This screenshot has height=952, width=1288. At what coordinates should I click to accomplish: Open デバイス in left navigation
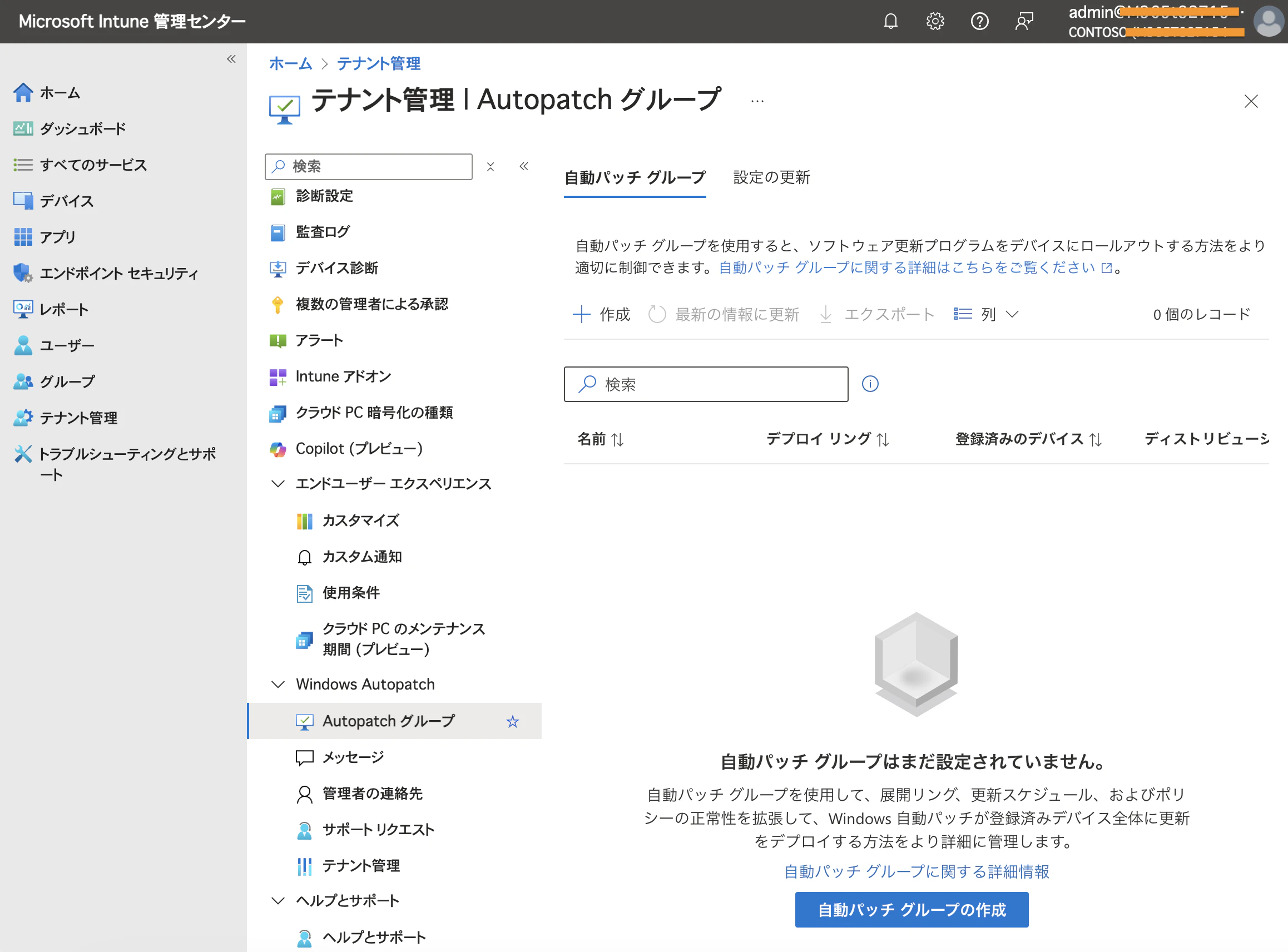53,201
